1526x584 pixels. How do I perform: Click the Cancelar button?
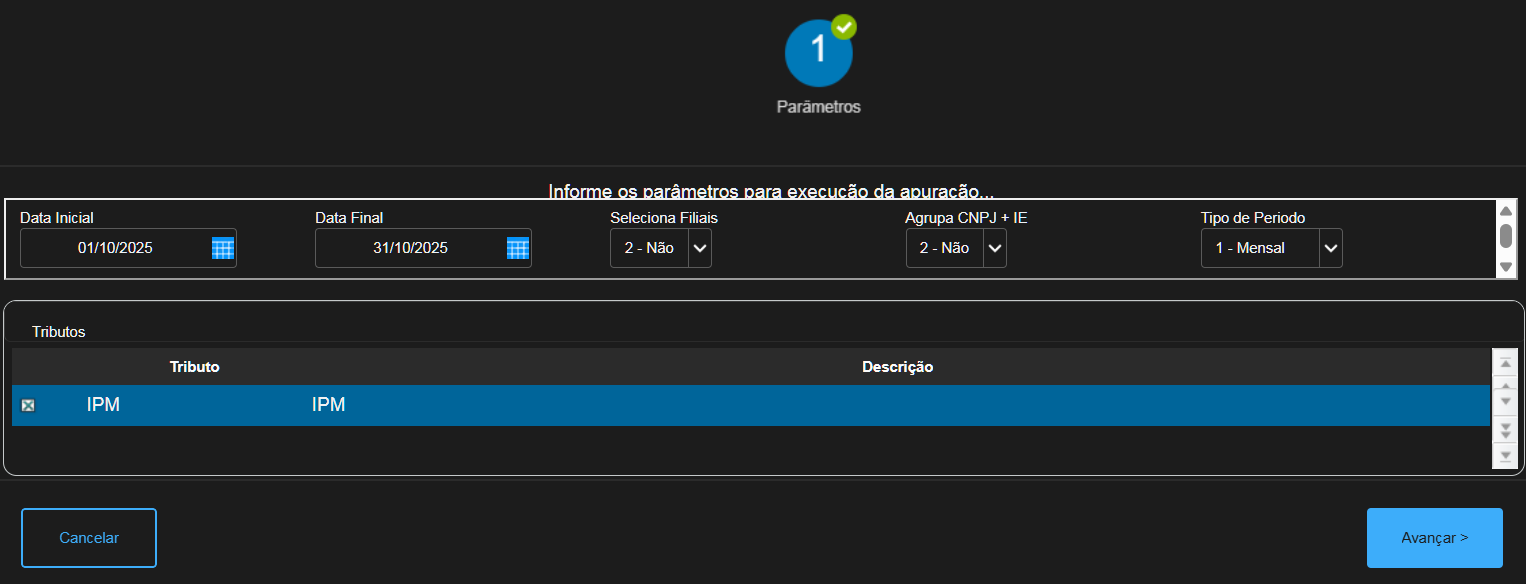[x=89, y=538]
